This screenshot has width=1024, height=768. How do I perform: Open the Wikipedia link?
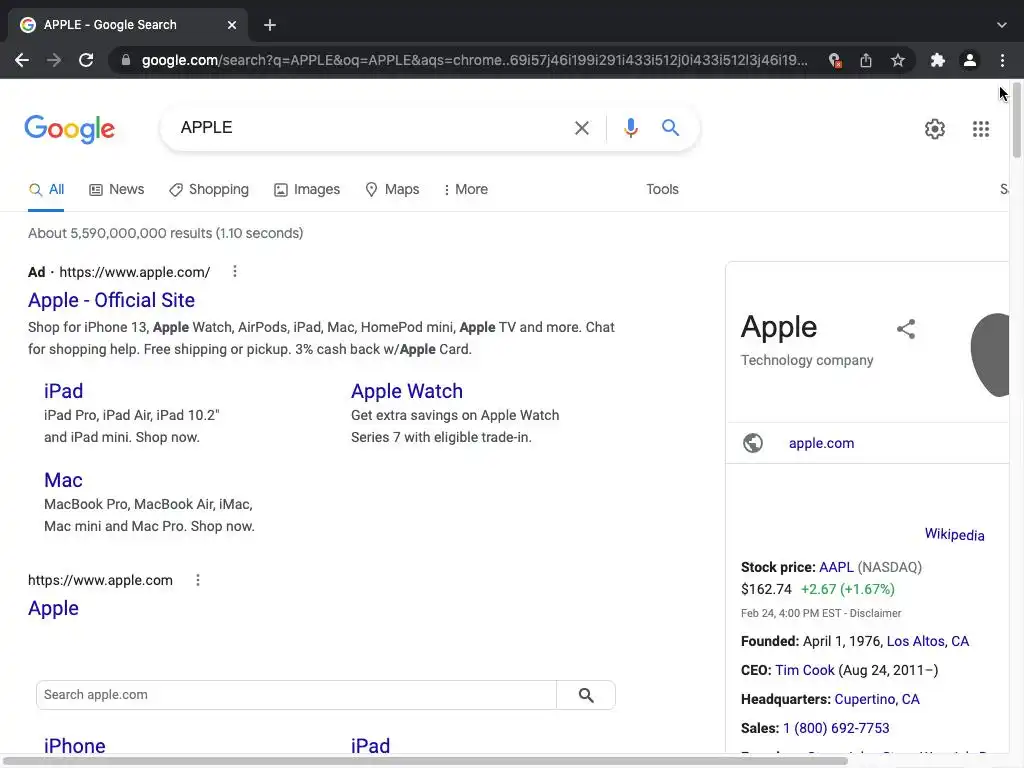pyautogui.click(x=954, y=534)
